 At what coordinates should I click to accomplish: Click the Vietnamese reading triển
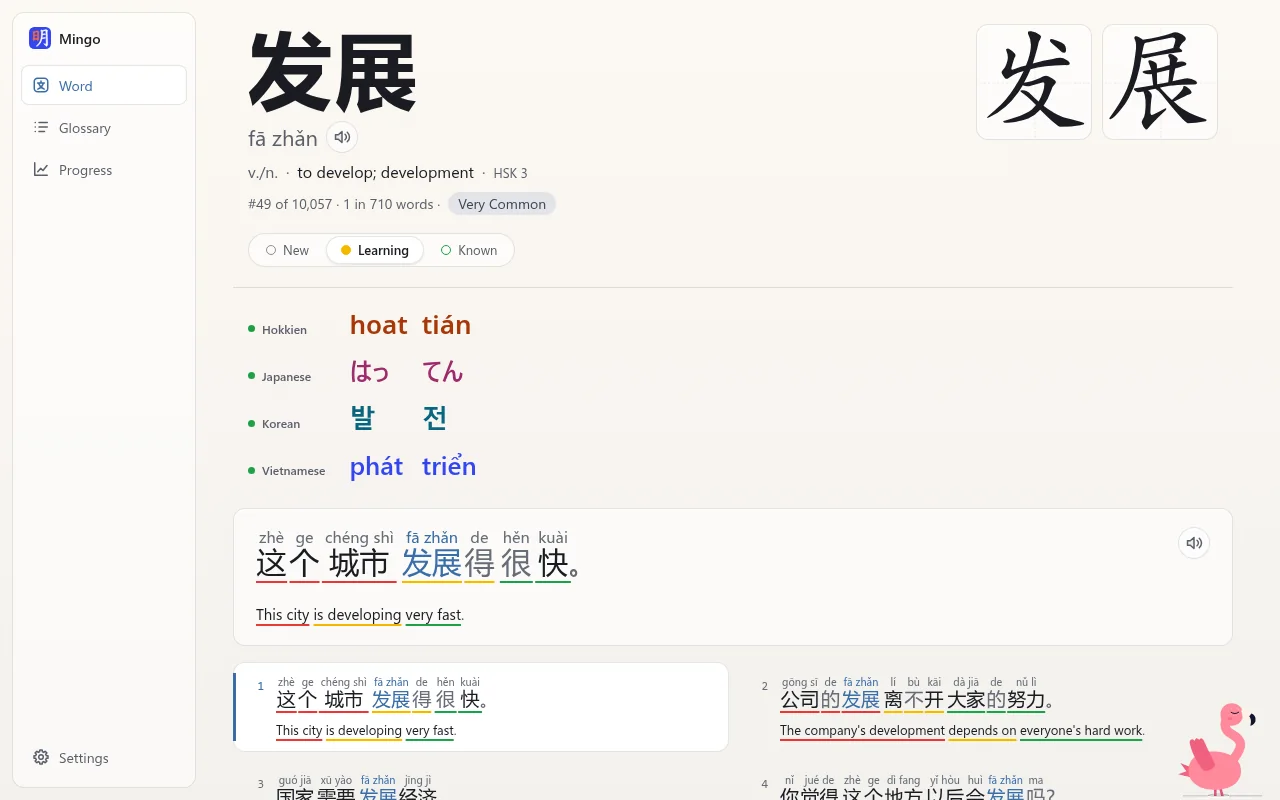[x=449, y=467]
